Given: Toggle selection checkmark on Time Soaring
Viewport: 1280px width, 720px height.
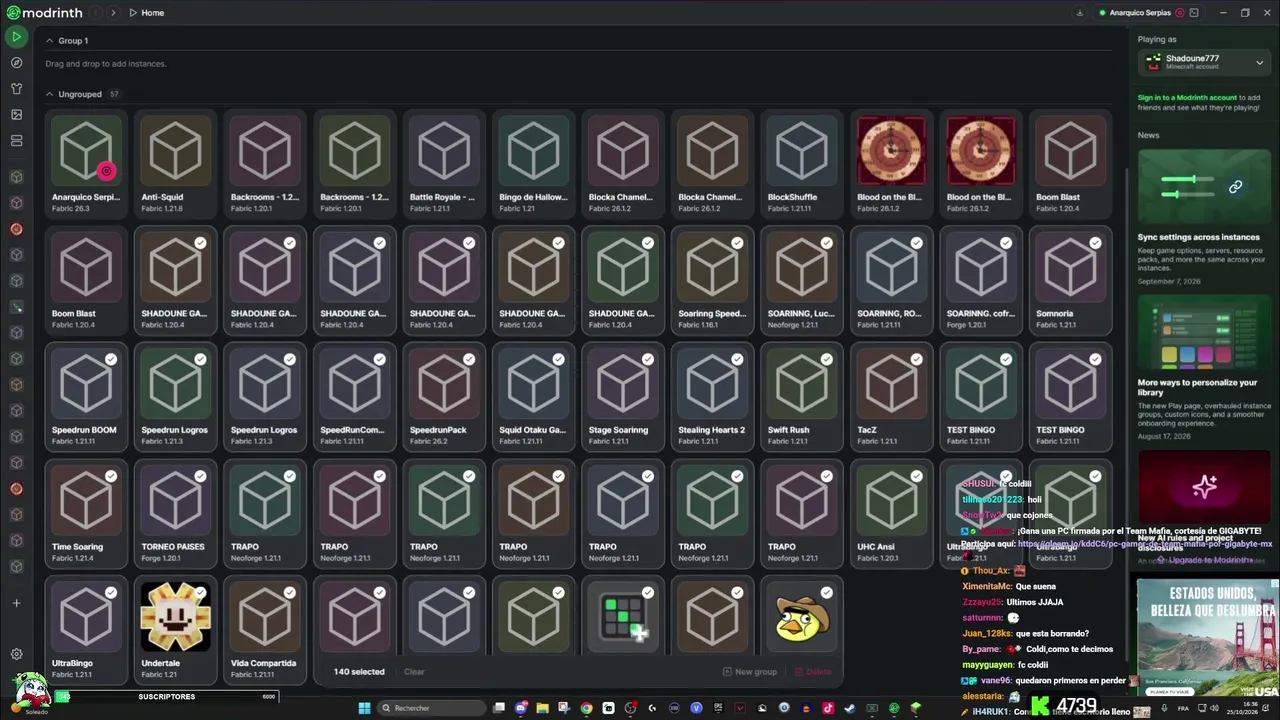Looking at the screenshot, I should [111, 476].
